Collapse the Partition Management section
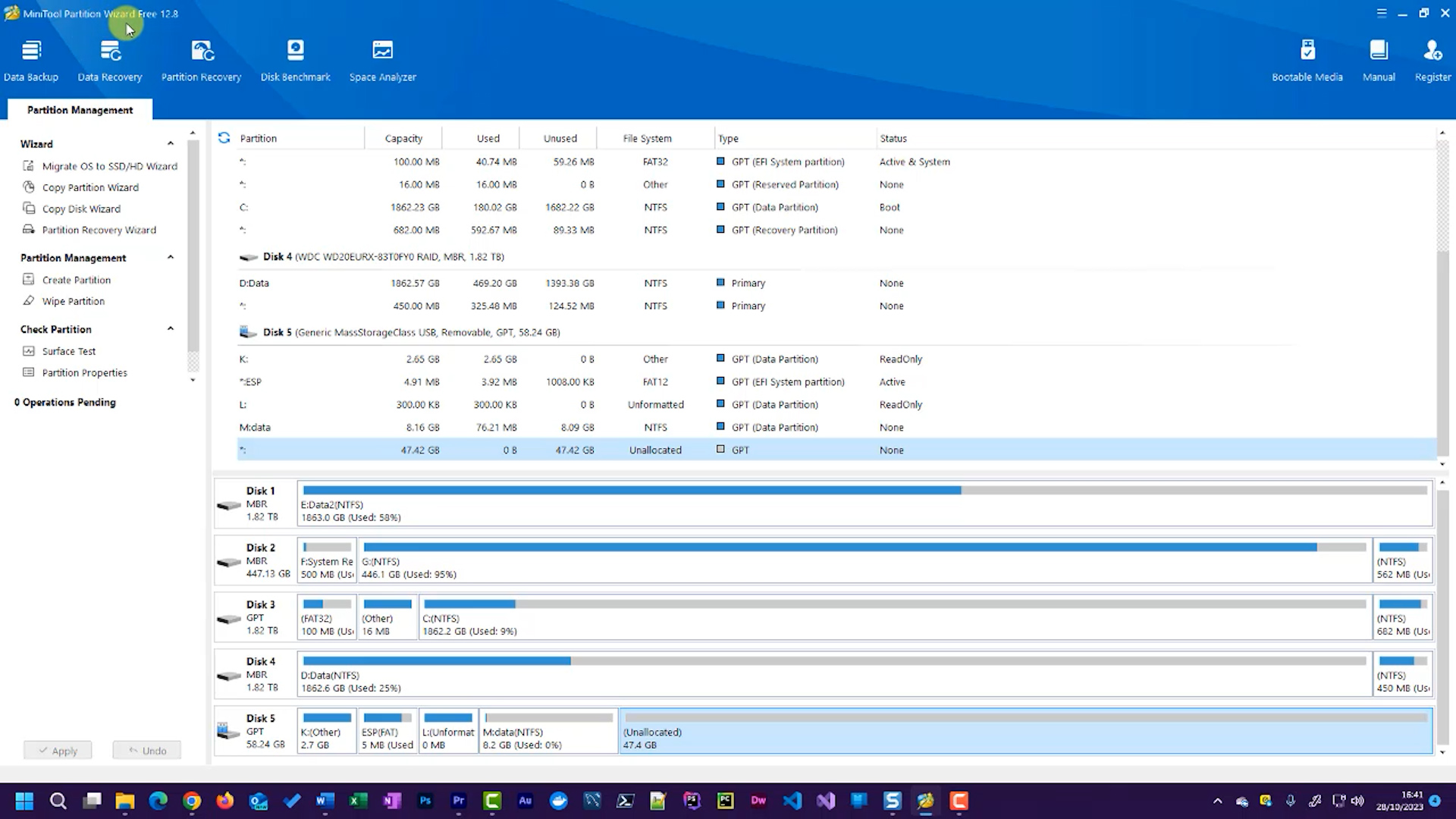The image size is (1456, 819). 171,258
